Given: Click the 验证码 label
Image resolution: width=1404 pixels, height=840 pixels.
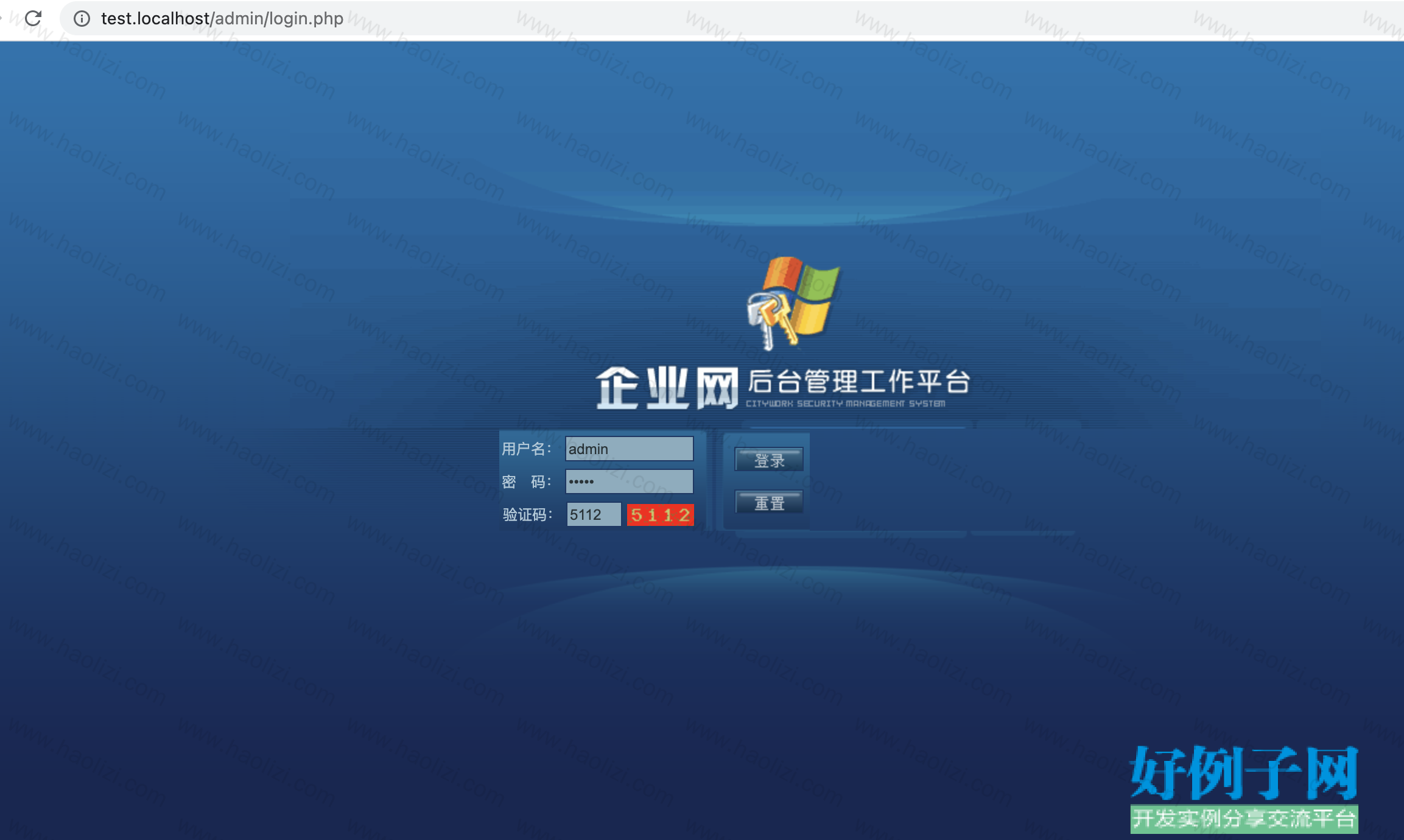Looking at the screenshot, I should pos(527,515).
